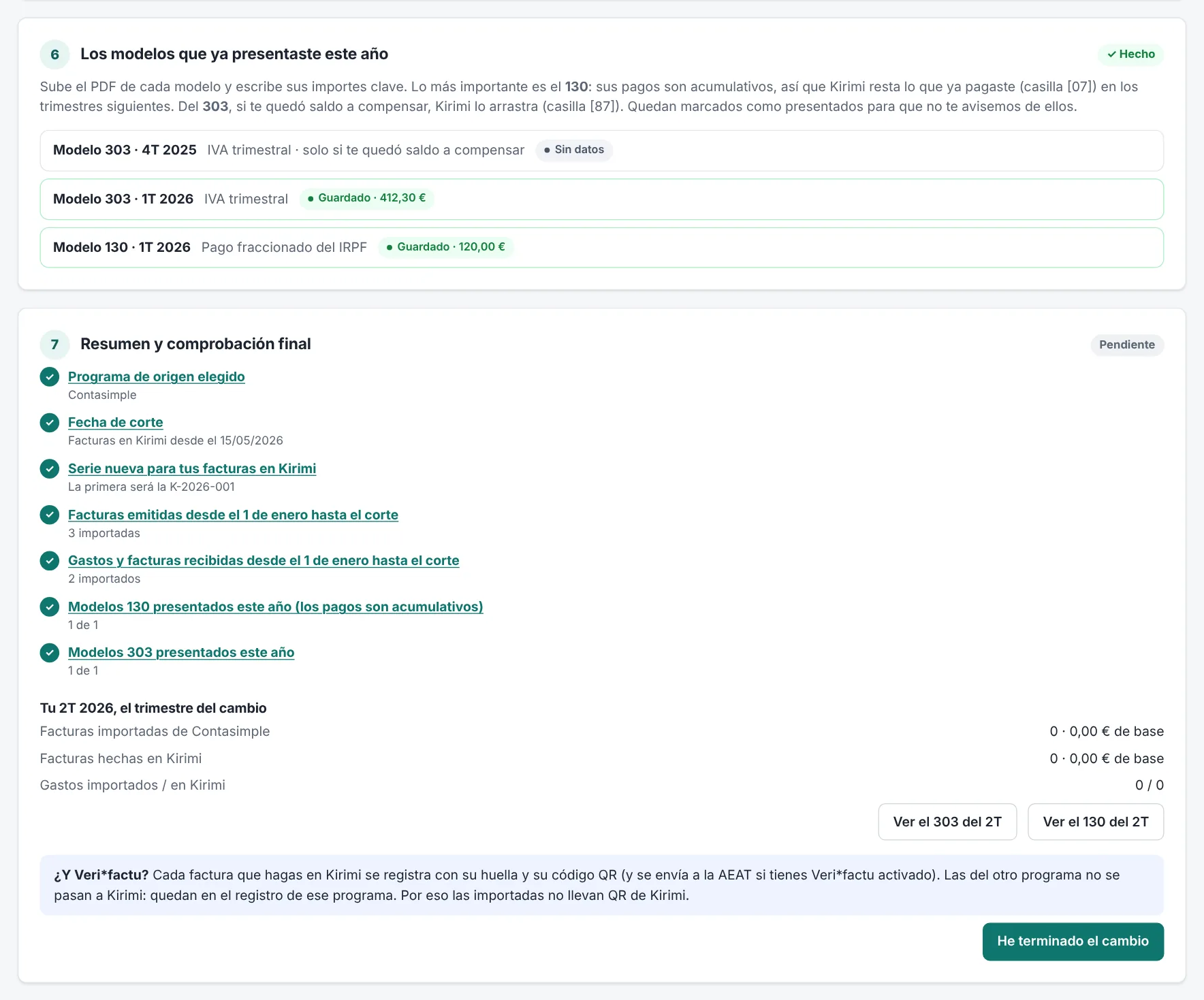
Task: Open Modelos 303 presentados este año link
Action: pyautogui.click(x=181, y=652)
